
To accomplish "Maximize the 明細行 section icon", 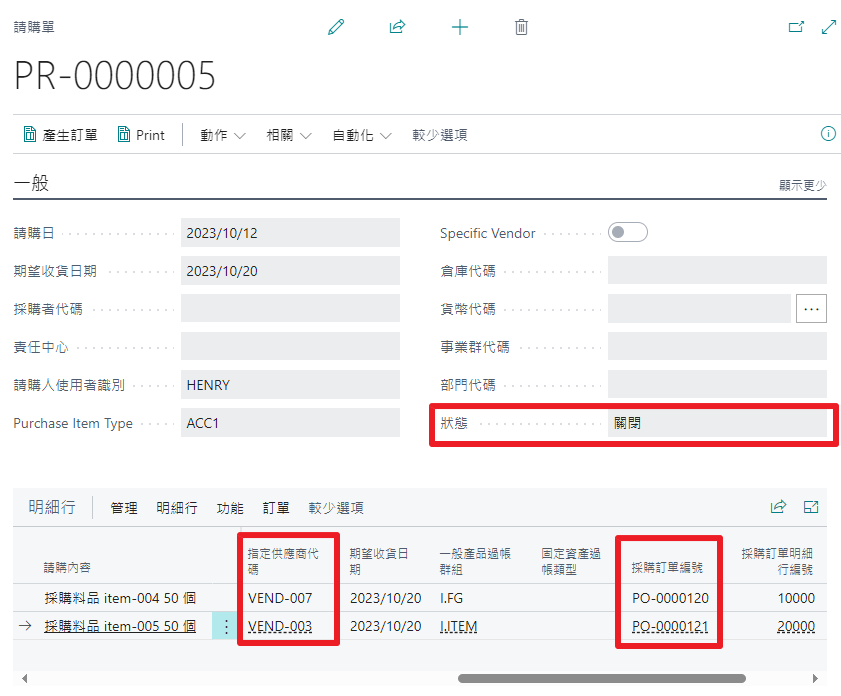I will click(x=811, y=507).
